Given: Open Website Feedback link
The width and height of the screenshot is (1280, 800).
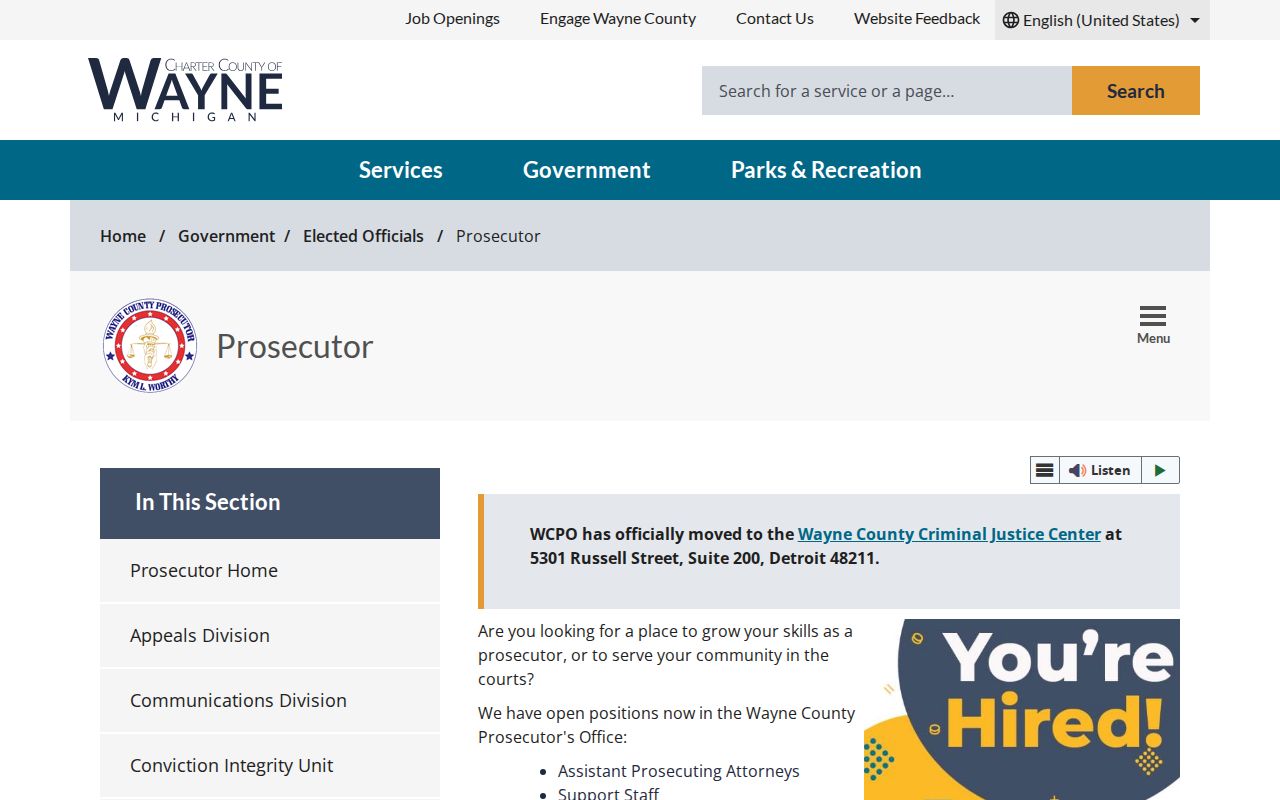Looking at the screenshot, I should coord(917,19).
